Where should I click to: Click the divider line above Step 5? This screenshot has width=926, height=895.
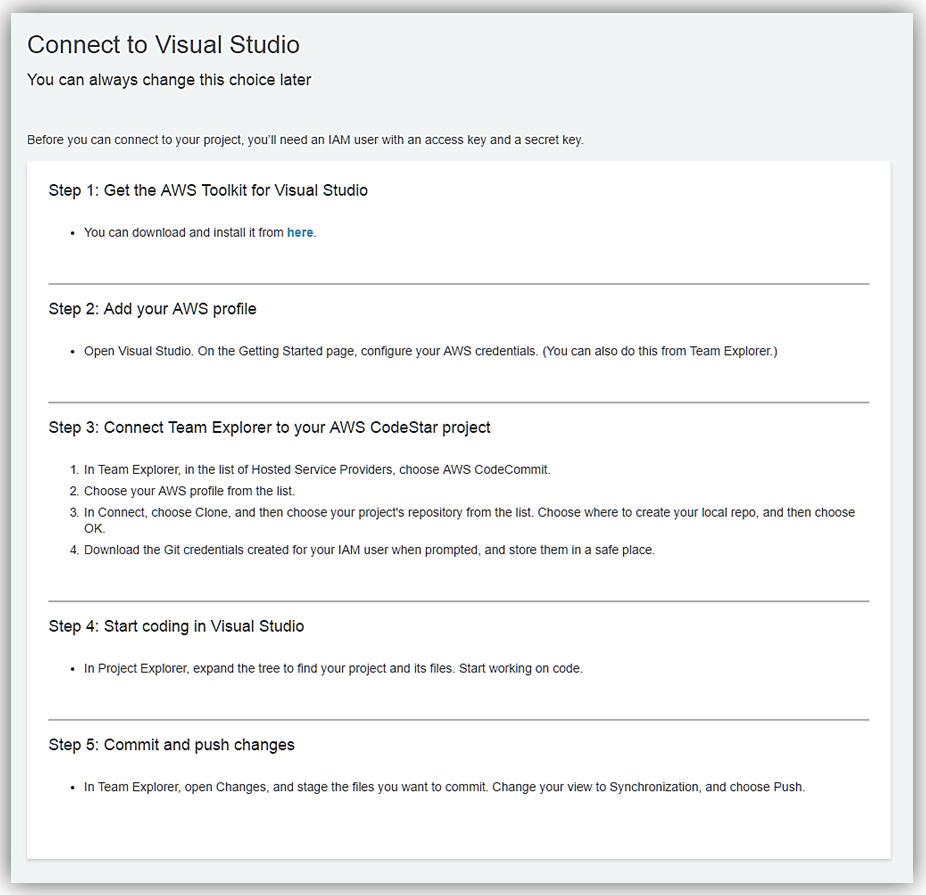pos(458,720)
